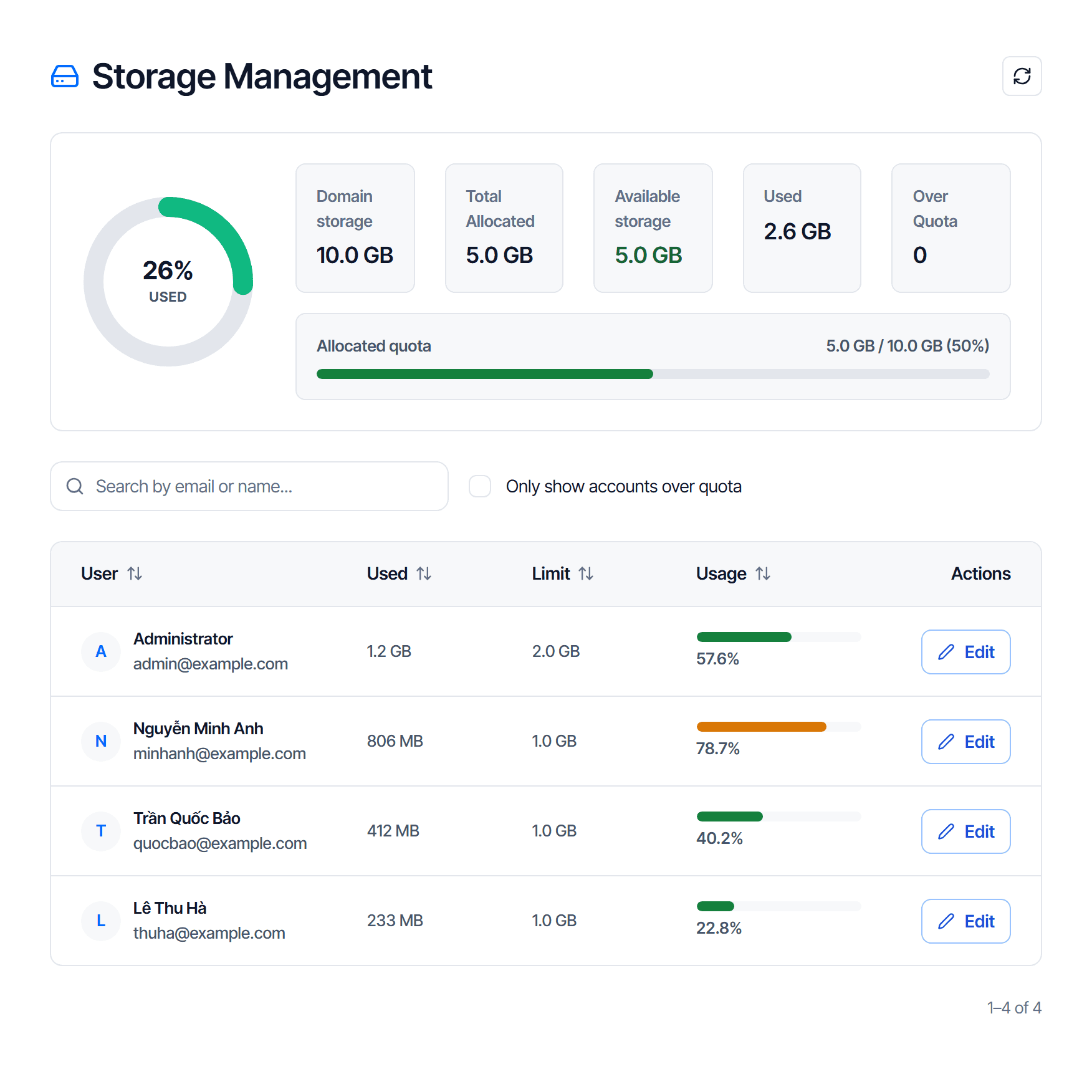Click the 26% used donut chart
Screen dimensions: 1092x1092
(x=168, y=282)
